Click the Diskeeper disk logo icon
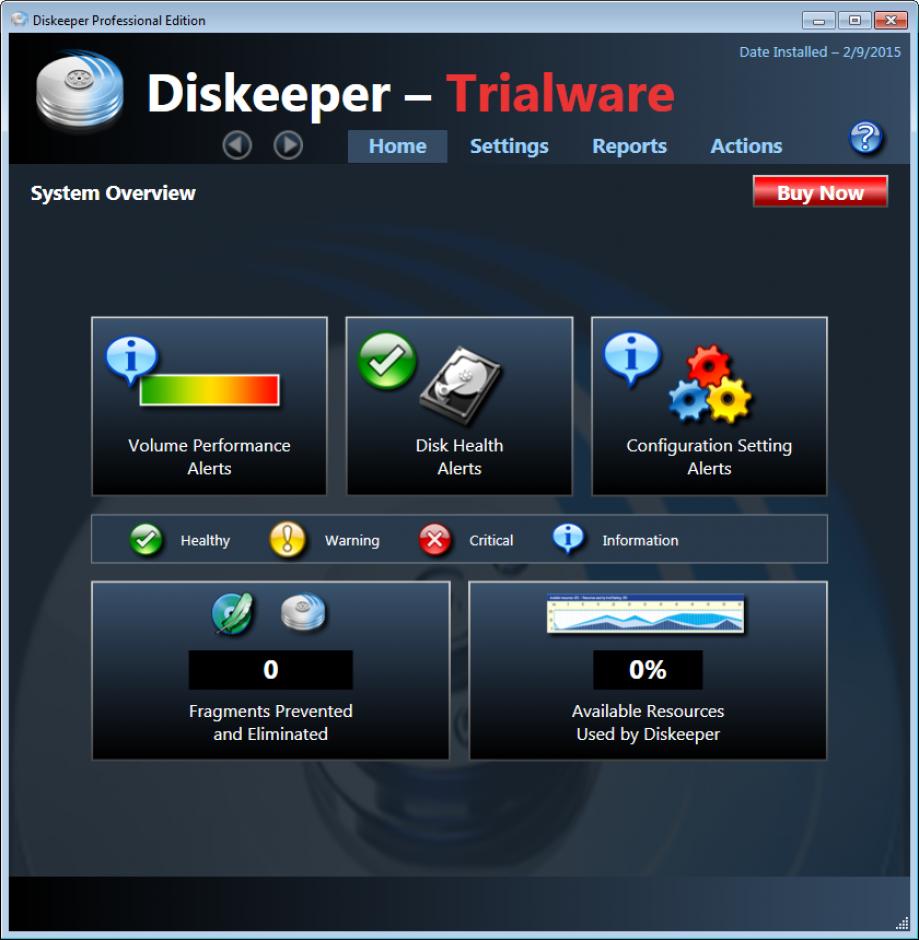919x940 pixels. pos(80,90)
